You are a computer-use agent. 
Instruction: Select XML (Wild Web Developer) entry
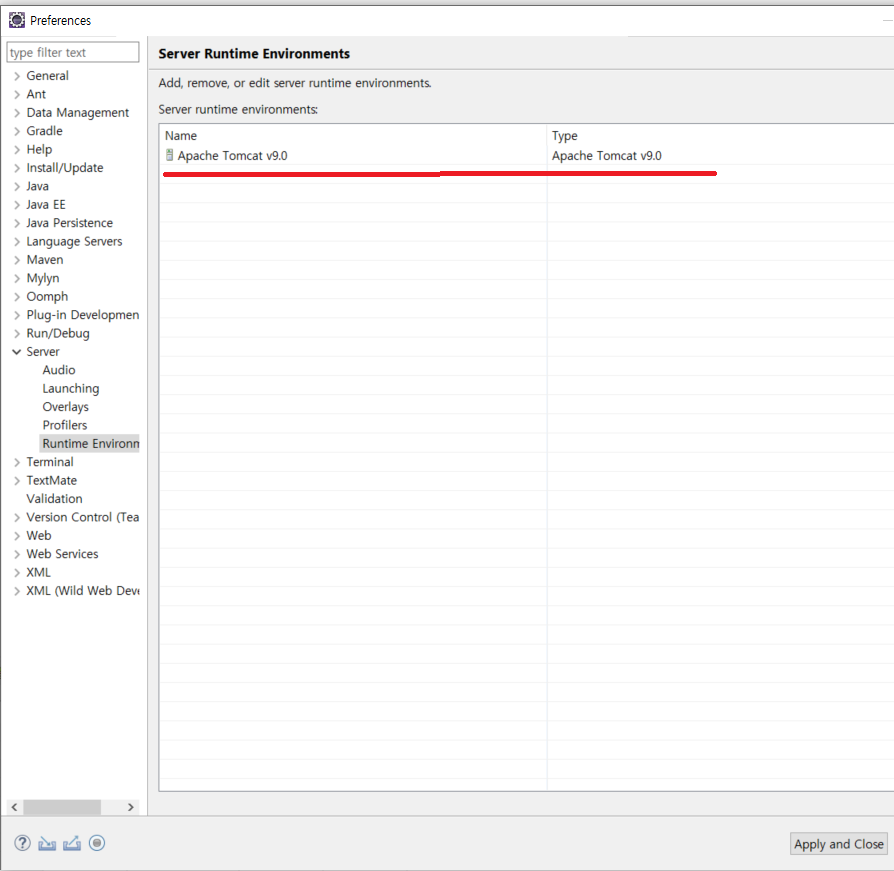click(x=83, y=591)
